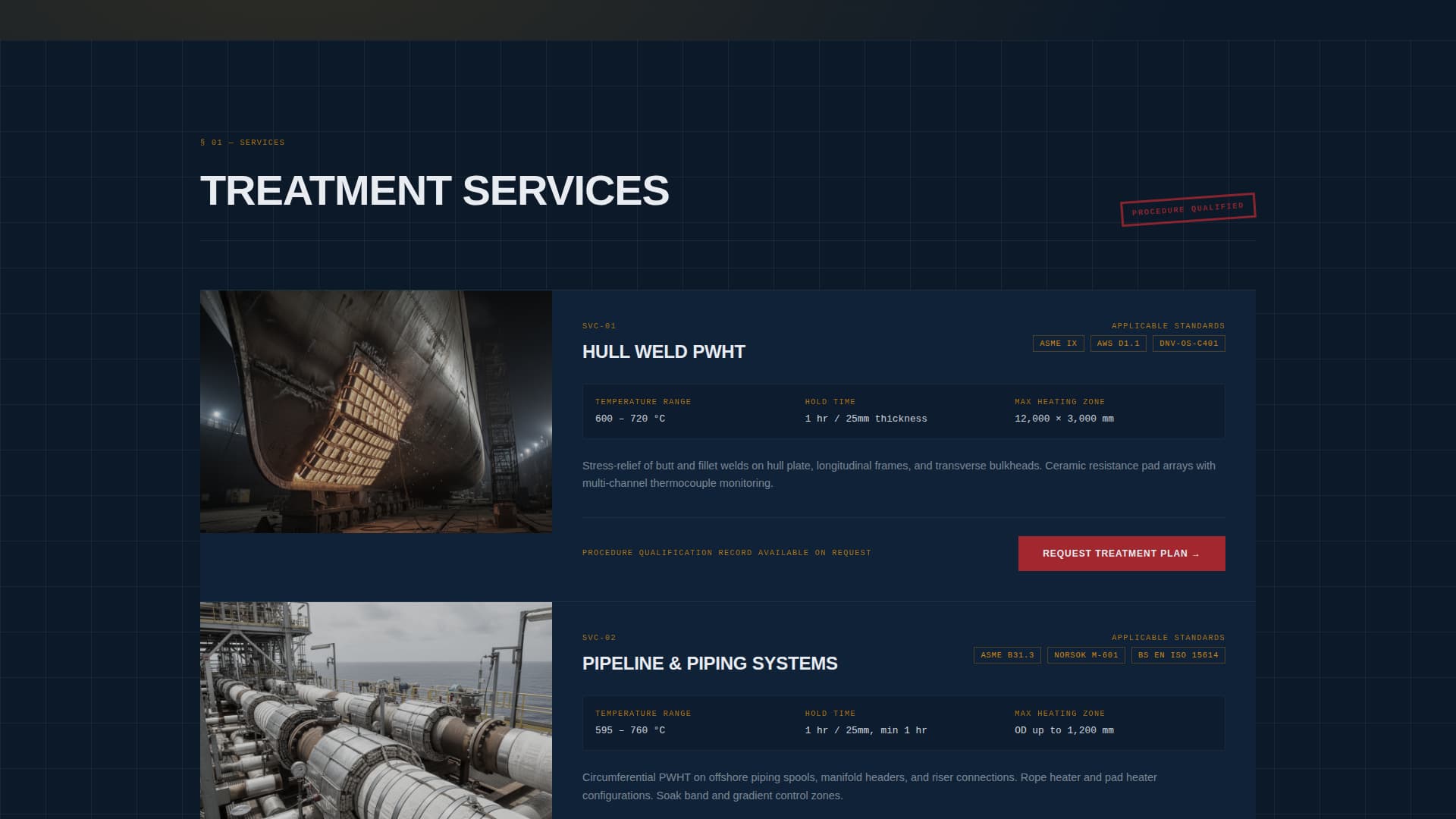Click the ASME IX standards badge
This screenshot has width=1456, height=819.
click(1057, 343)
